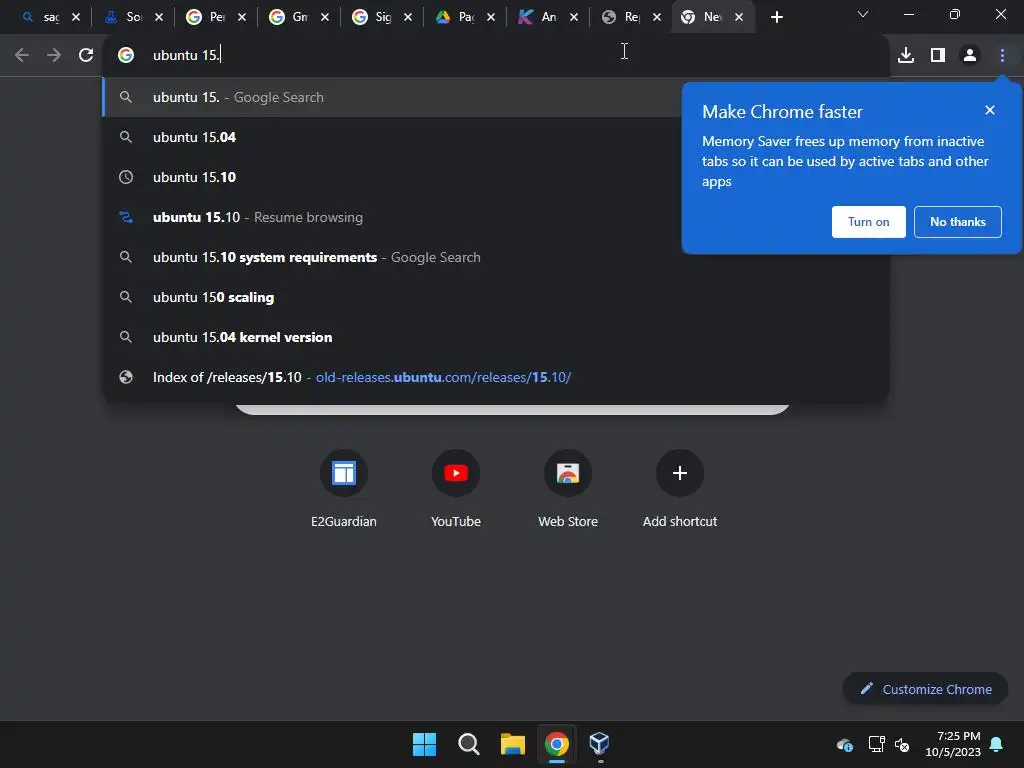This screenshot has width=1024, height=768.
Task: Close the active New Tab
Action: coord(739,17)
